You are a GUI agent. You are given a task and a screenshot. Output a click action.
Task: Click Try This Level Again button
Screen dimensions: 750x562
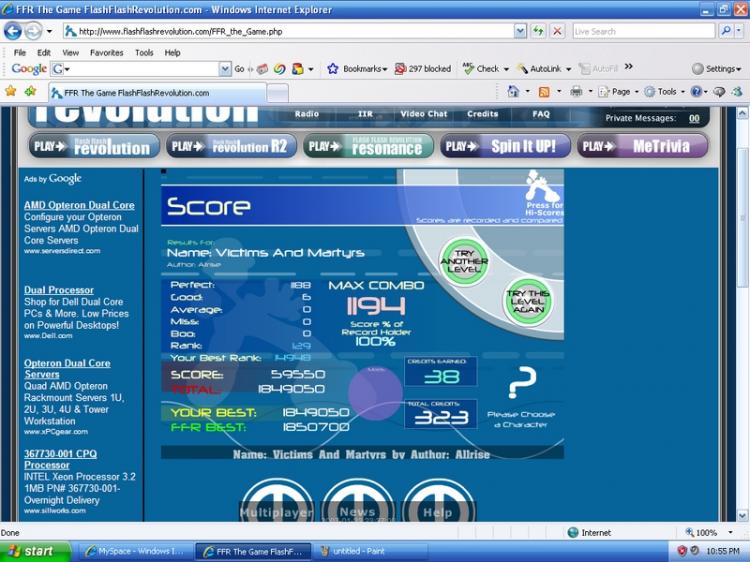527,301
